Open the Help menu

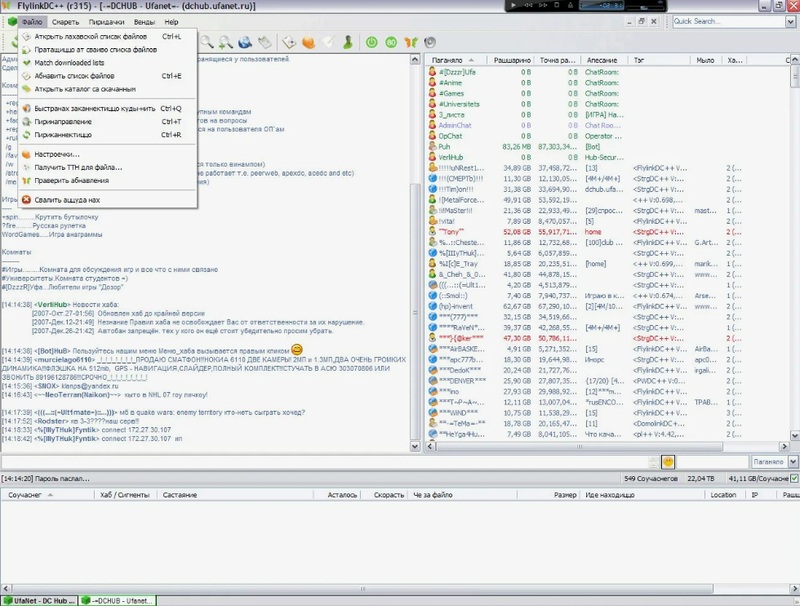point(171,21)
